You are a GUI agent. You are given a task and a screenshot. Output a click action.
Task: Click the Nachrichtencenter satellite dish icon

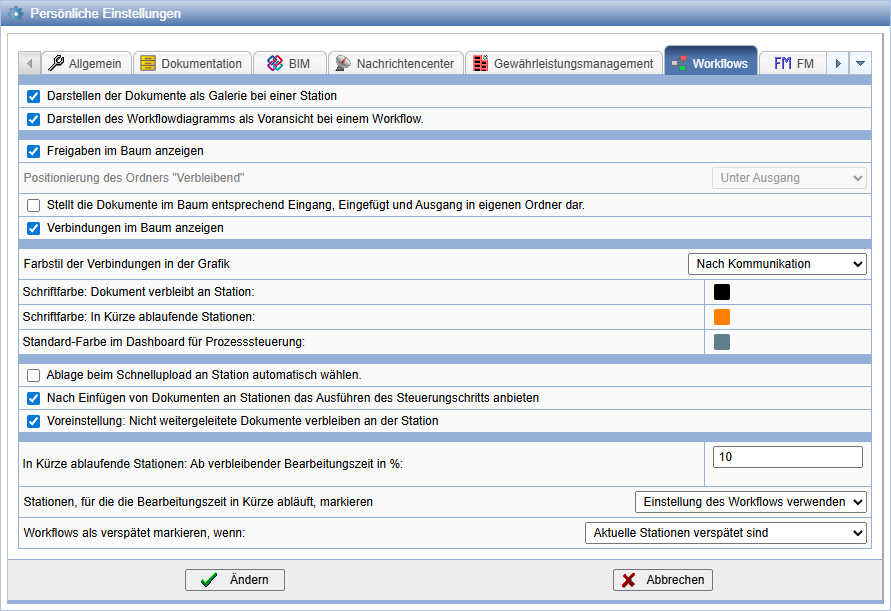tap(343, 63)
